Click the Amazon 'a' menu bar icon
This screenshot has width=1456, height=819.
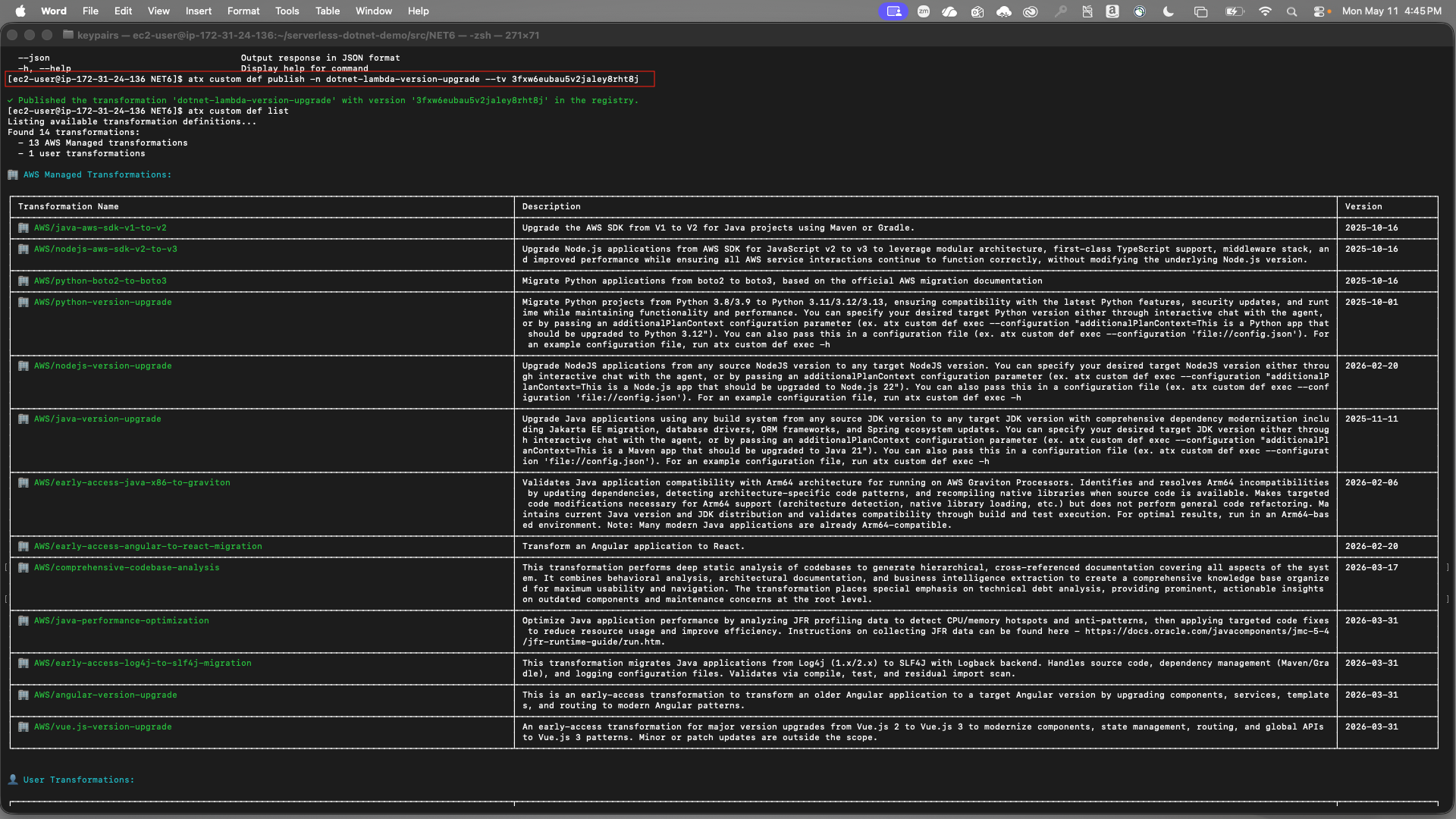coord(1112,11)
